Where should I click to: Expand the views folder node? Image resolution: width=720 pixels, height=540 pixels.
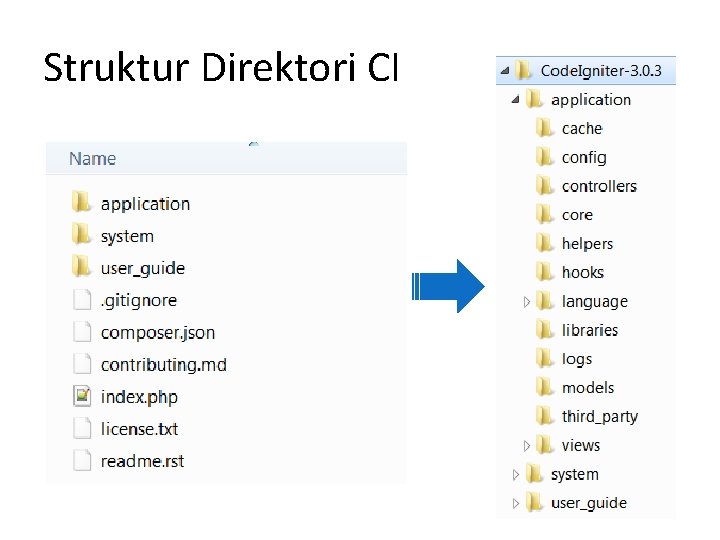click(x=527, y=445)
